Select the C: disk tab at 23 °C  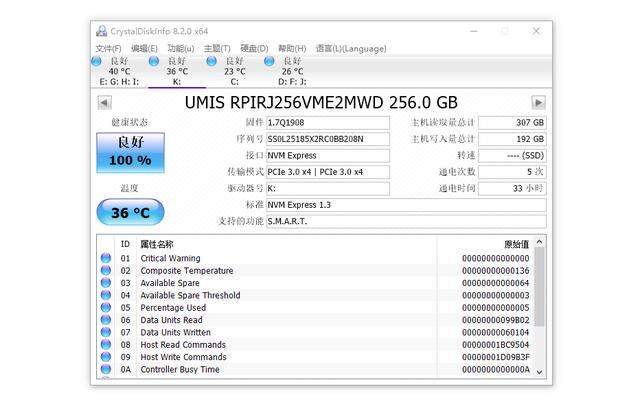point(235,72)
